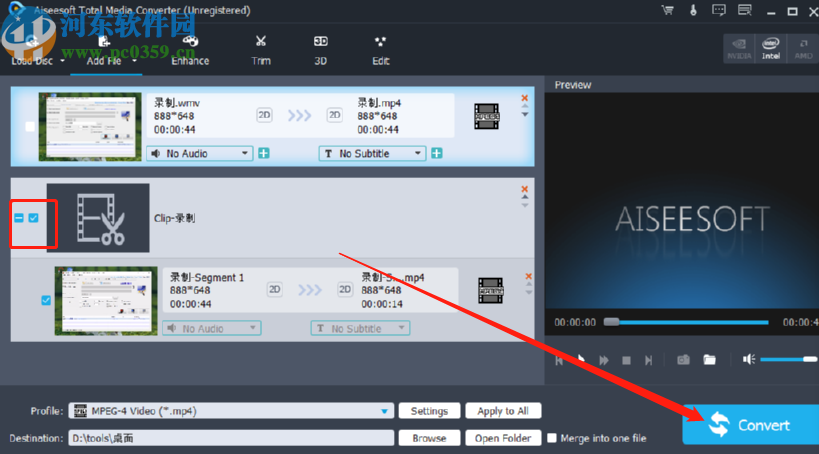Uncheck the 录制-Segment 1 checkbox
The width and height of the screenshot is (819, 454).
[x=46, y=300]
